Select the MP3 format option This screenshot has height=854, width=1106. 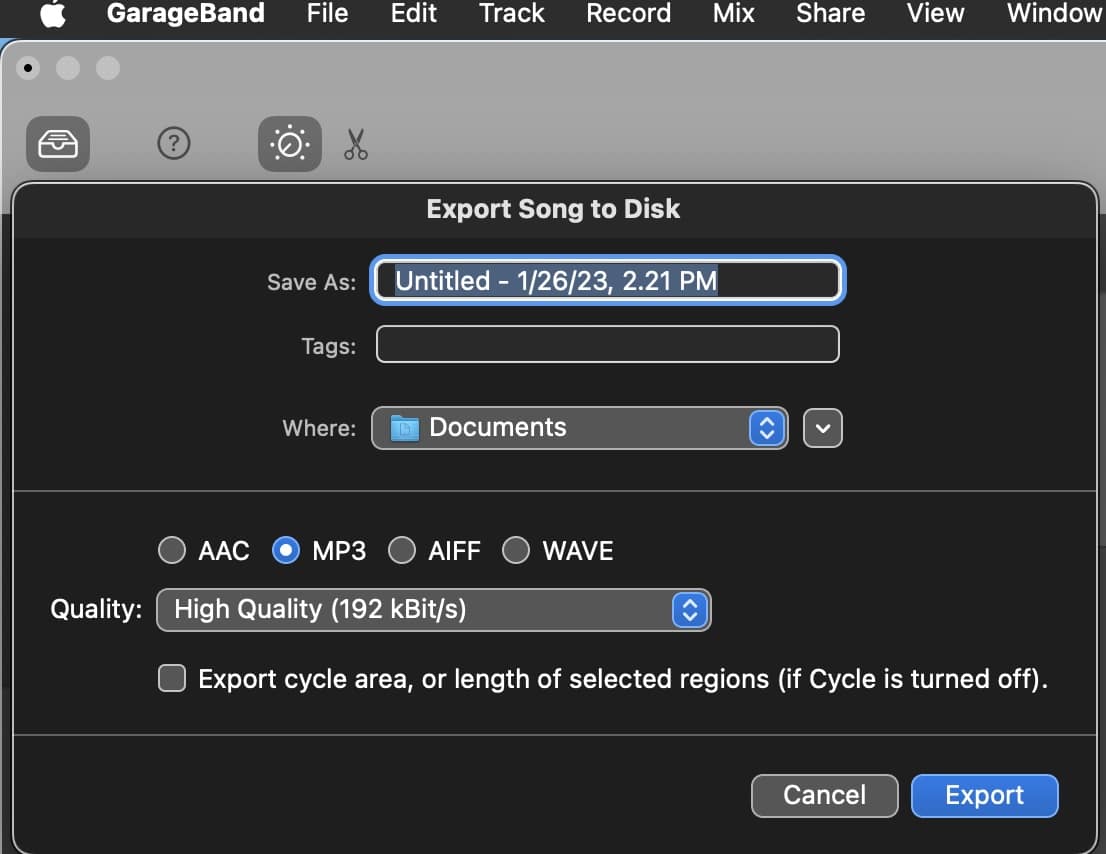(286, 551)
